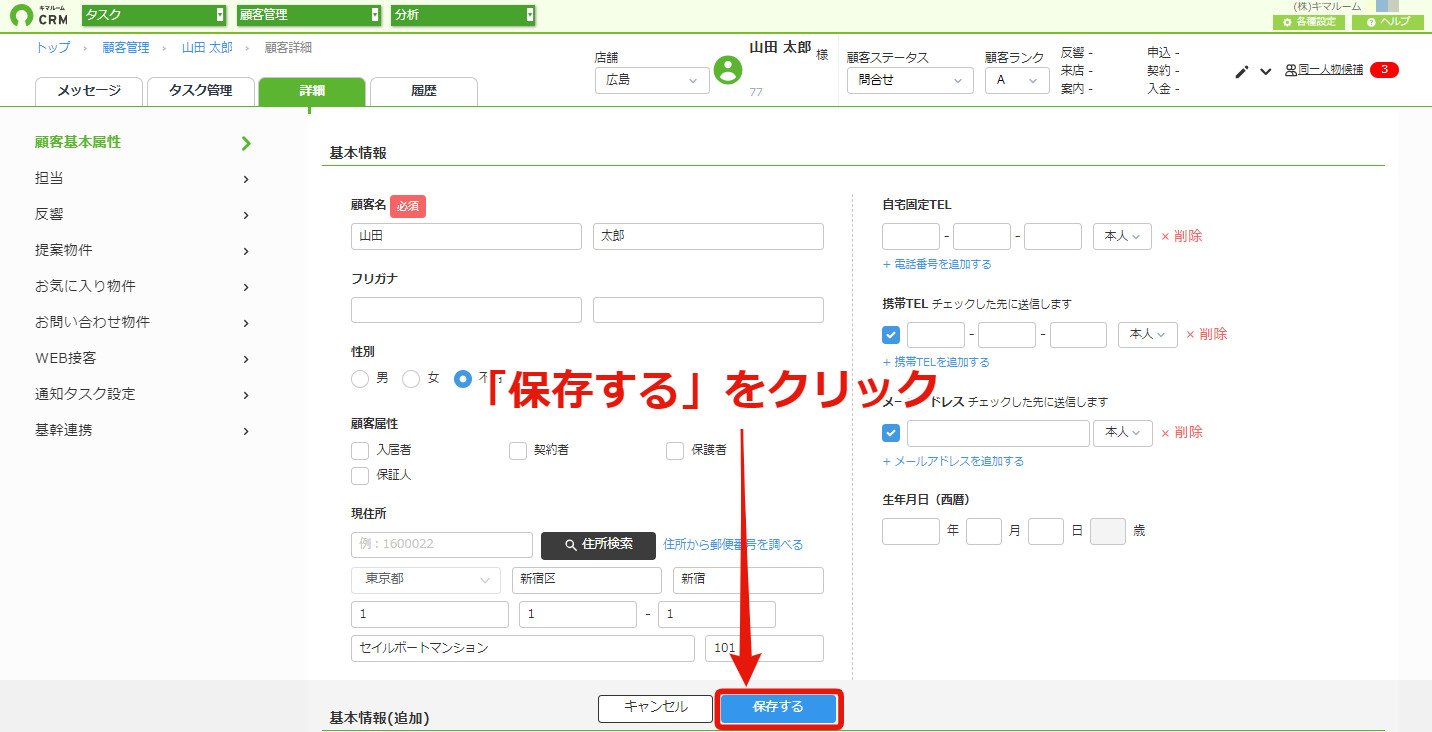Click the キャンセル button

click(x=655, y=708)
